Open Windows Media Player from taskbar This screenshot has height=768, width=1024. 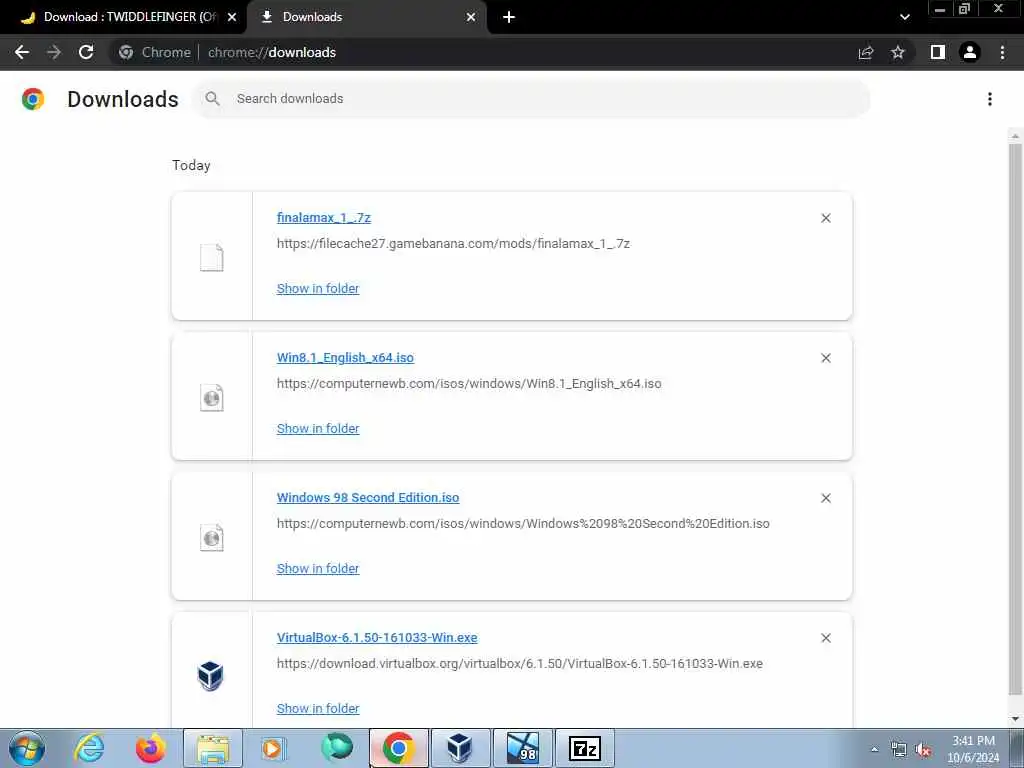point(274,748)
